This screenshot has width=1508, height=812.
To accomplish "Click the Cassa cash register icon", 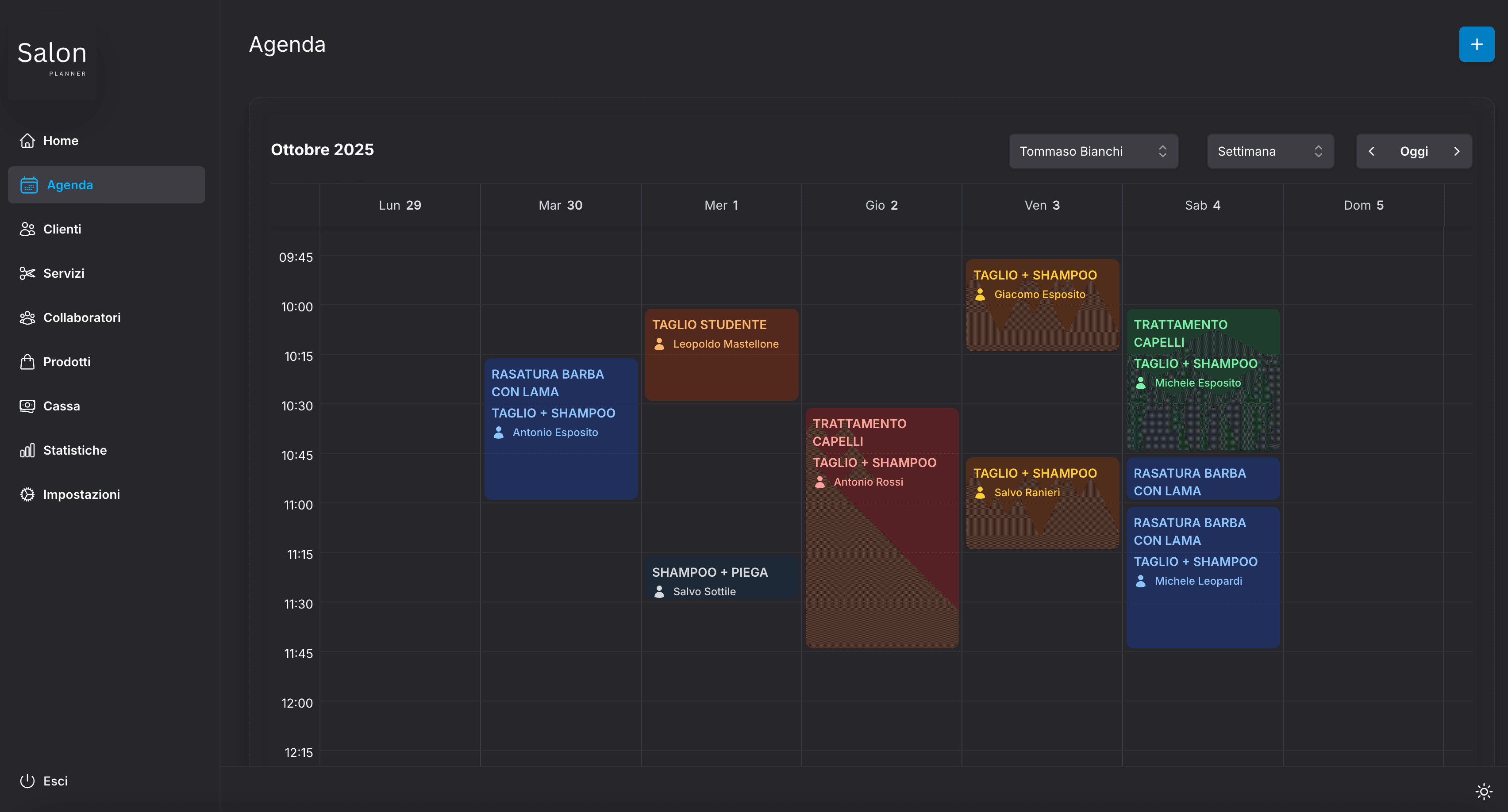I will (27, 406).
